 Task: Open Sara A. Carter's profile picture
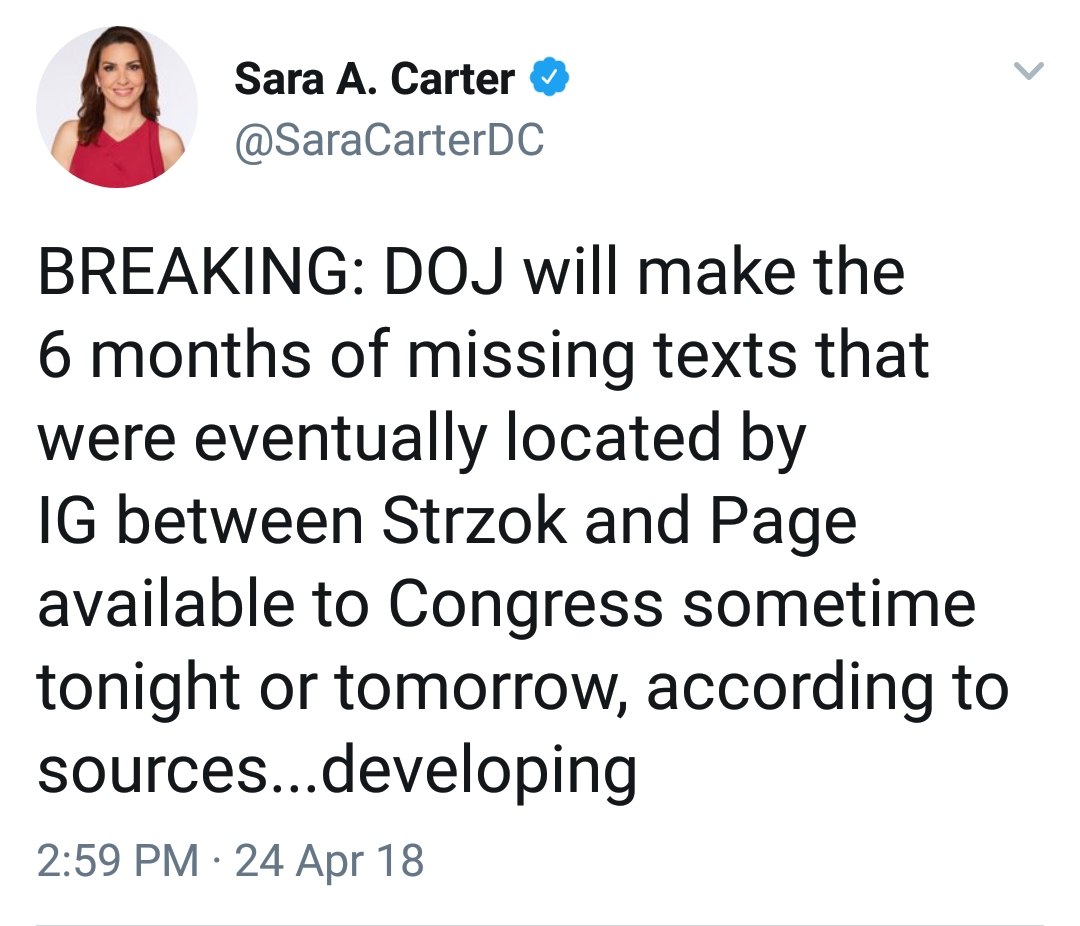coord(117,107)
